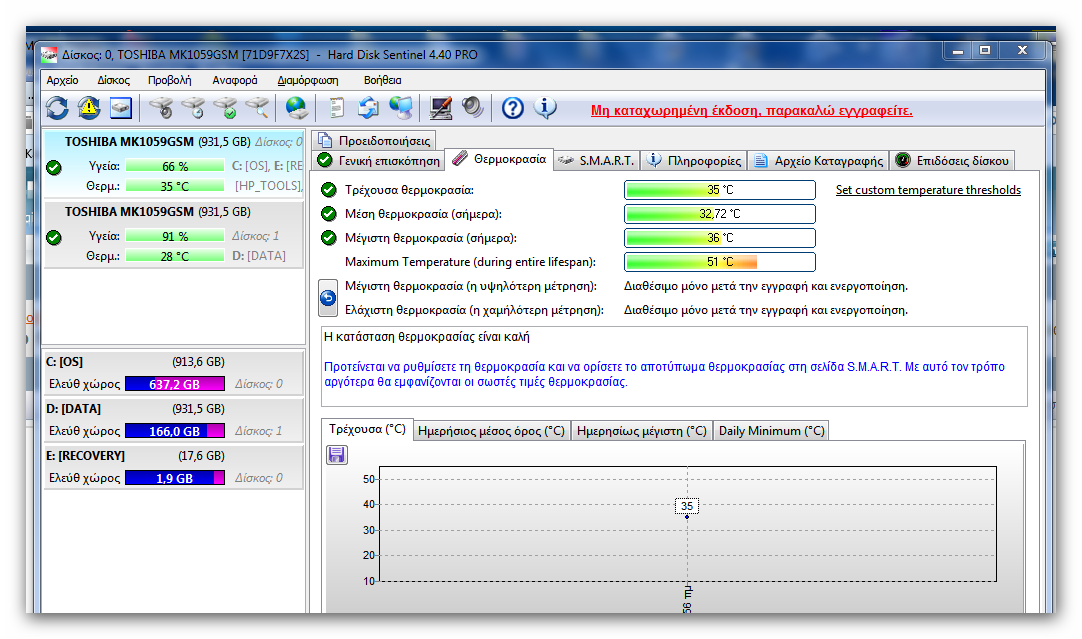
Task: Open the Αναφορά menu
Action: pos(235,80)
